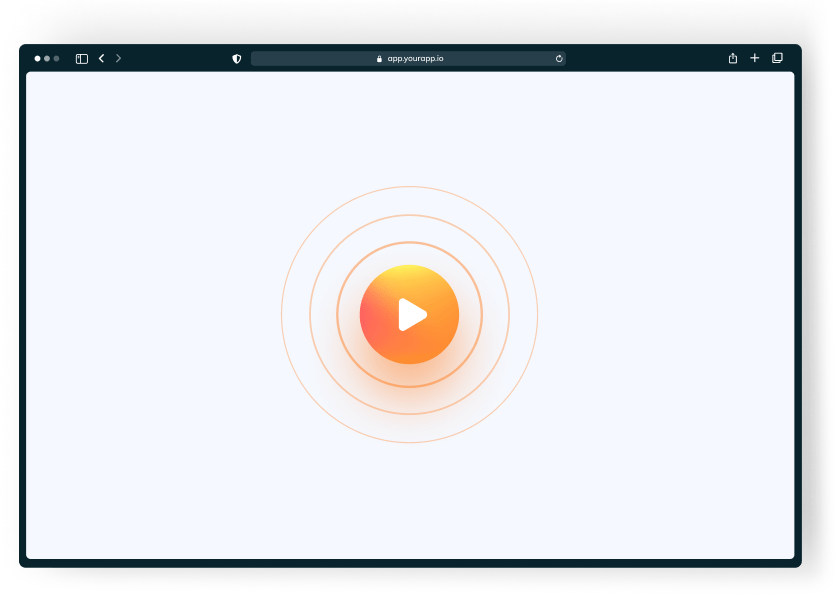Click the app.yourapp.io address bar
838x595 pixels.
pyautogui.click(x=408, y=59)
